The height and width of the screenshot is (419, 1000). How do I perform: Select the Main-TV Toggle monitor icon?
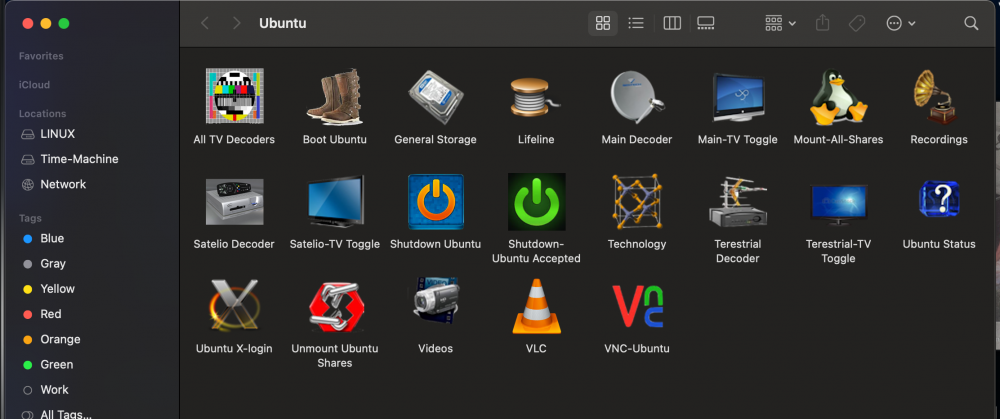(738, 98)
